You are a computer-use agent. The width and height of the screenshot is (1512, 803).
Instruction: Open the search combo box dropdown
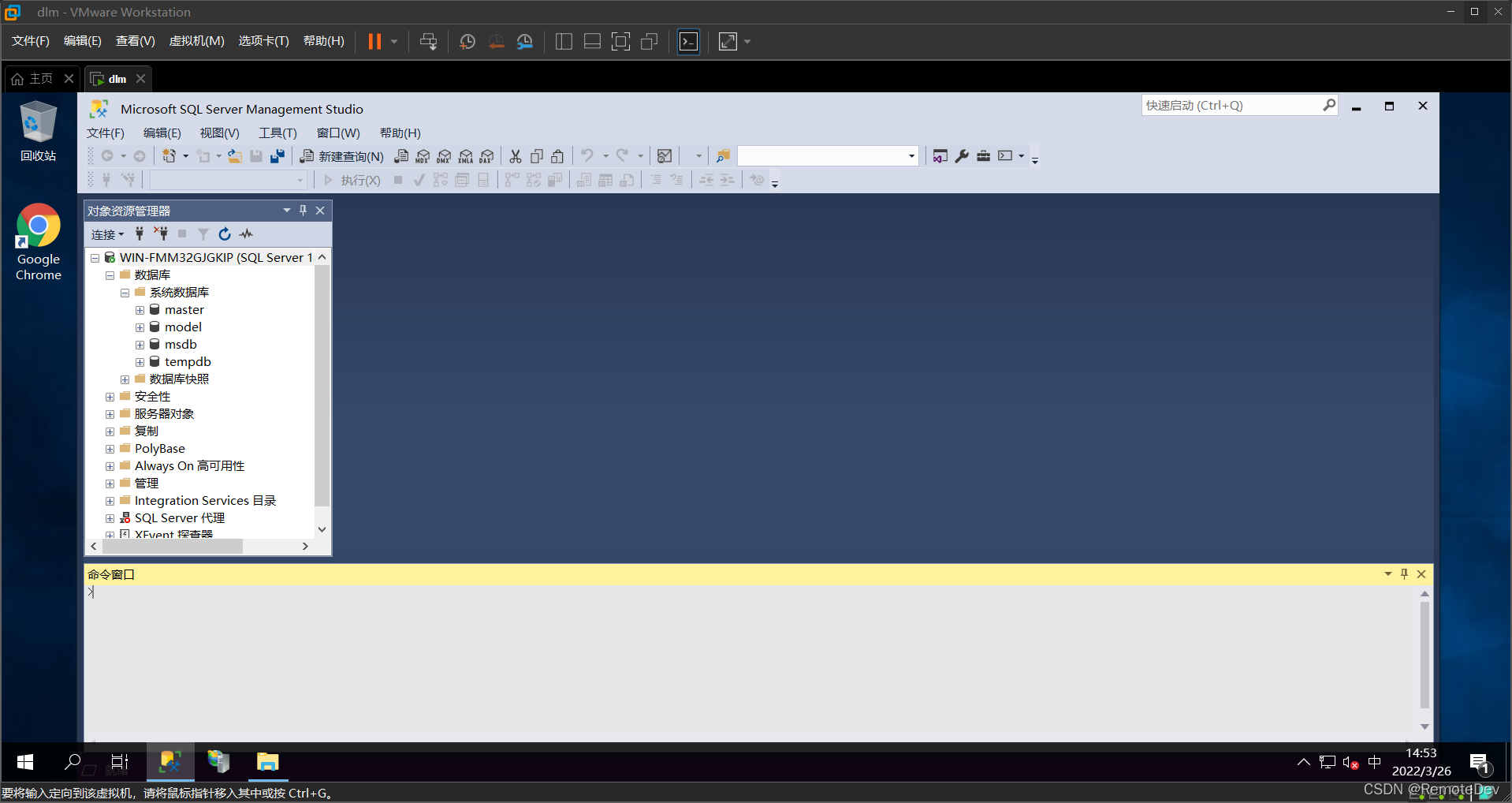click(912, 156)
